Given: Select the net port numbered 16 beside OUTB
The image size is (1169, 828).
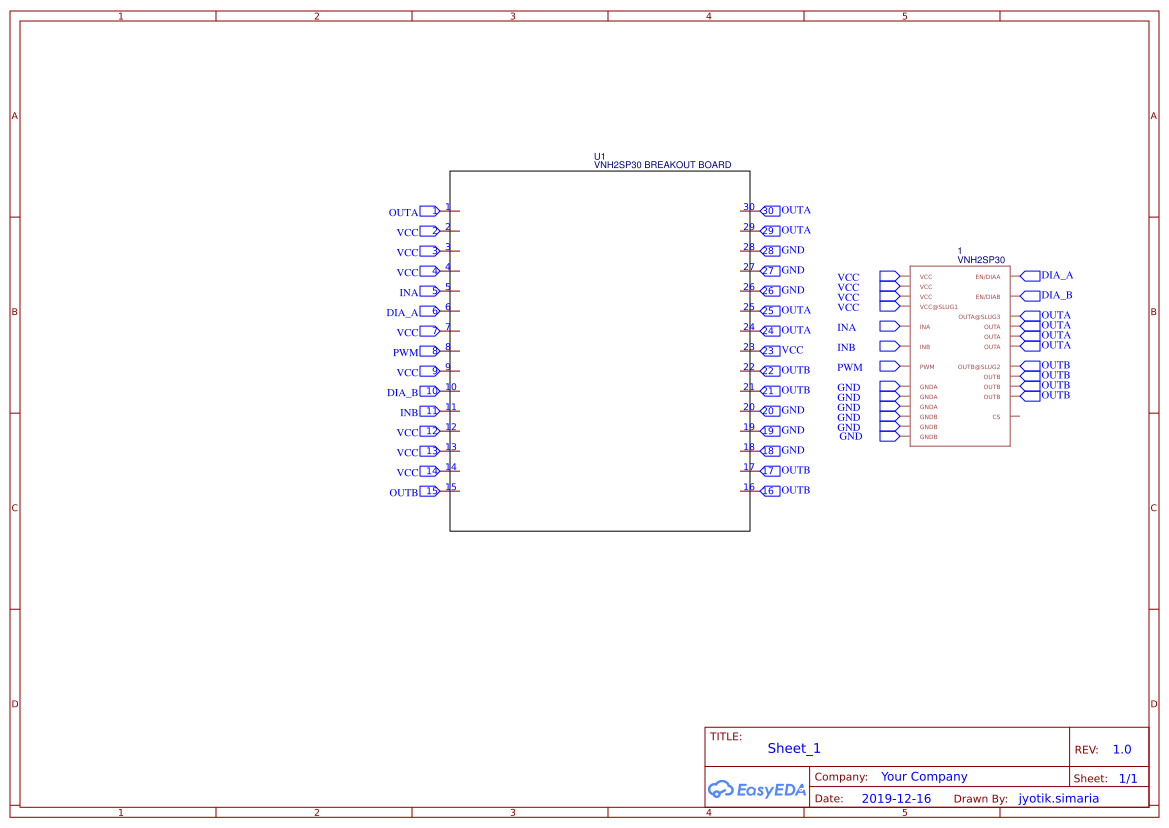Looking at the screenshot, I should (x=770, y=491).
